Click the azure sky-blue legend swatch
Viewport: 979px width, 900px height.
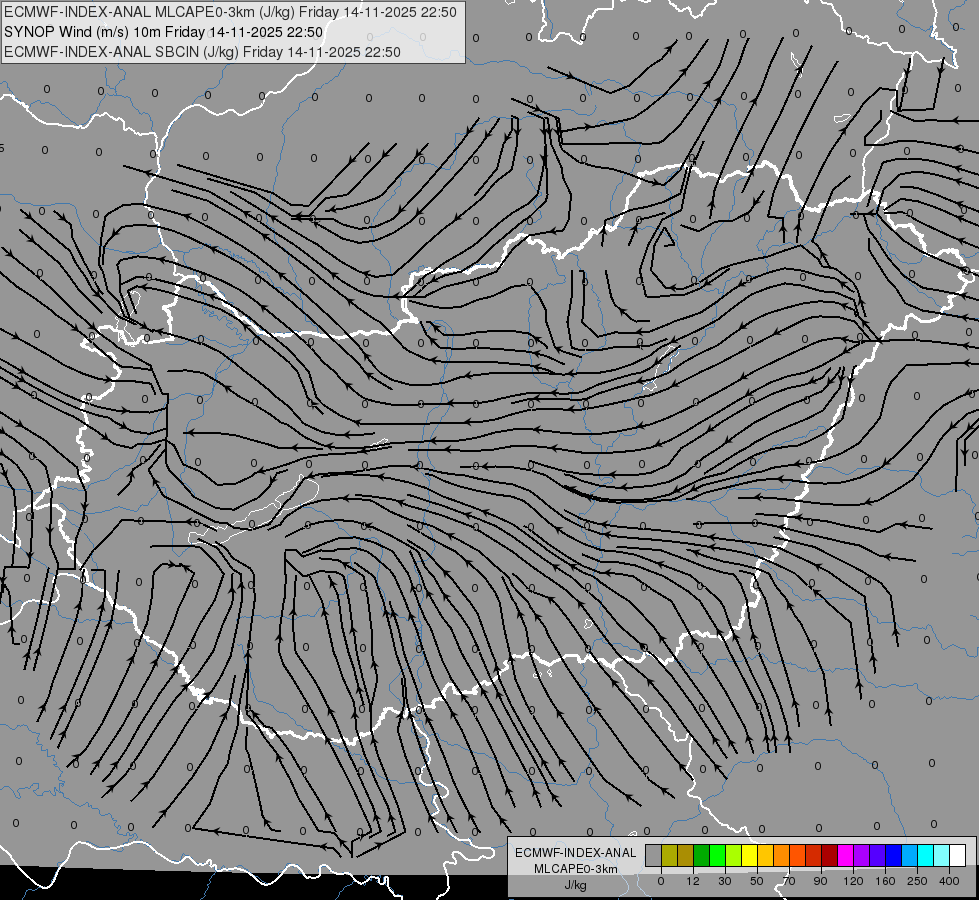click(x=909, y=855)
